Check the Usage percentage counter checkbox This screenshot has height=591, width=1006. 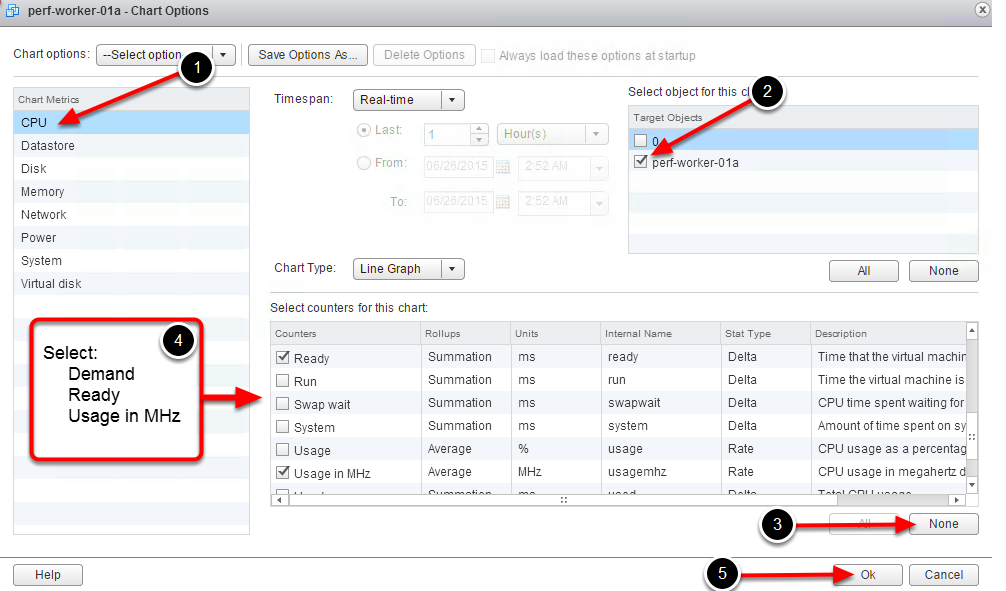coord(283,450)
